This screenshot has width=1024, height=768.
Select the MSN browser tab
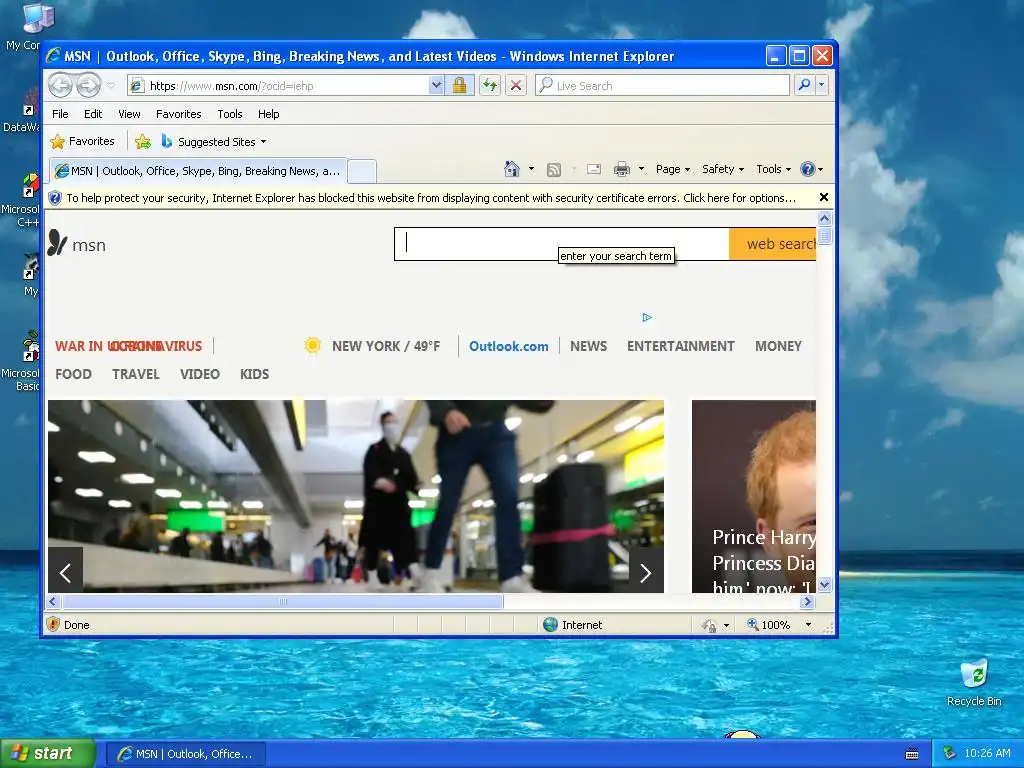point(198,171)
